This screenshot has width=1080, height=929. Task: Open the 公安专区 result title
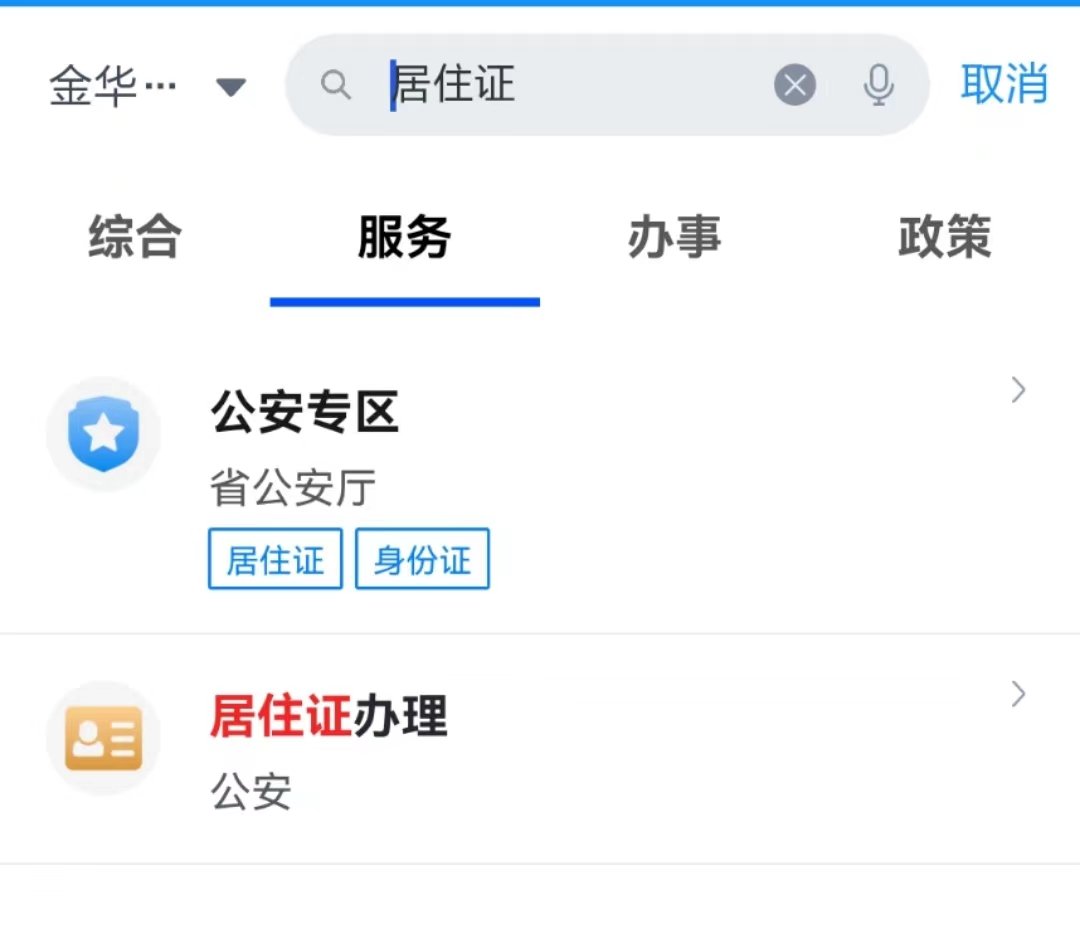305,412
